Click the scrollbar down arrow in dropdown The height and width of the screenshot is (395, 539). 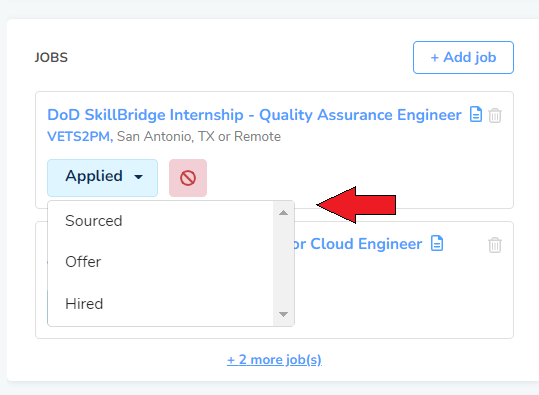tap(283, 314)
